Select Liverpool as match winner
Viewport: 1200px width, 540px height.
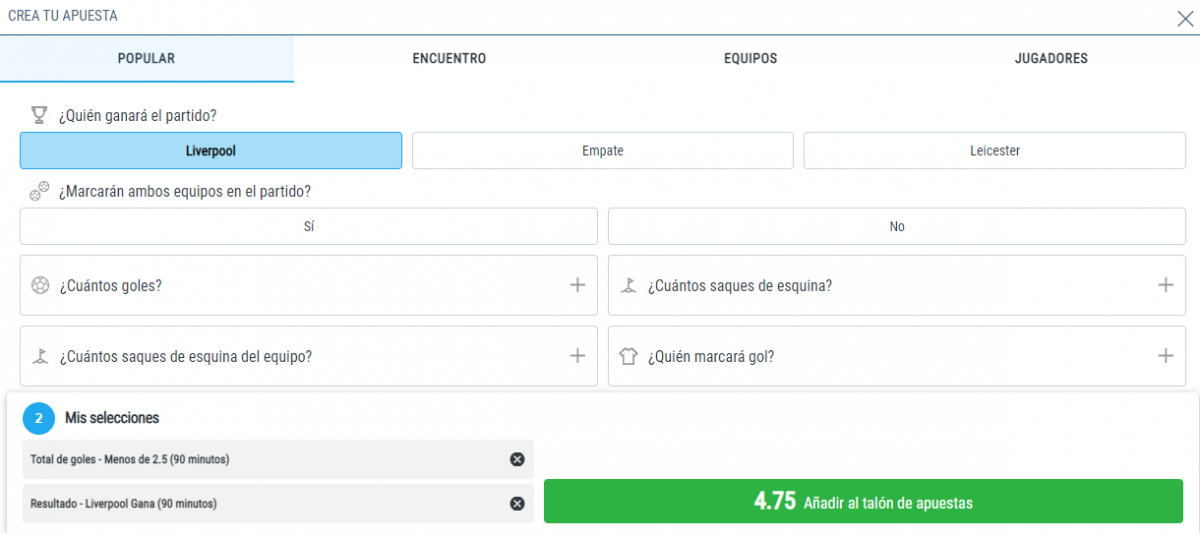coord(211,151)
